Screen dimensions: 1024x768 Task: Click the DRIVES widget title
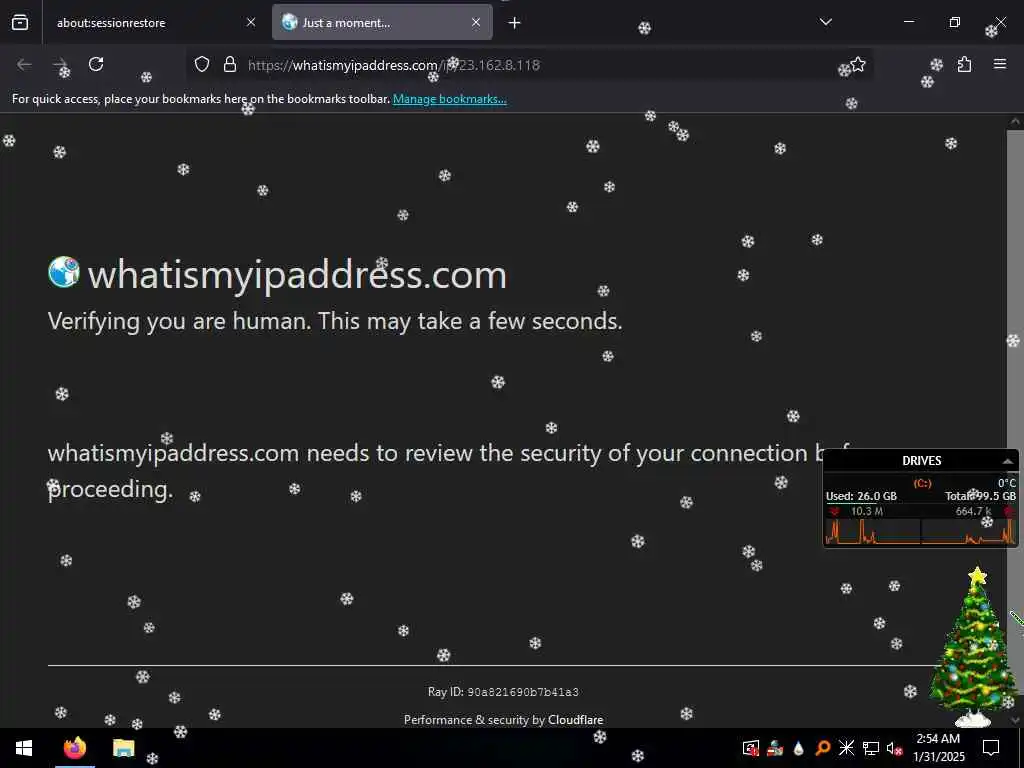(921, 461)
